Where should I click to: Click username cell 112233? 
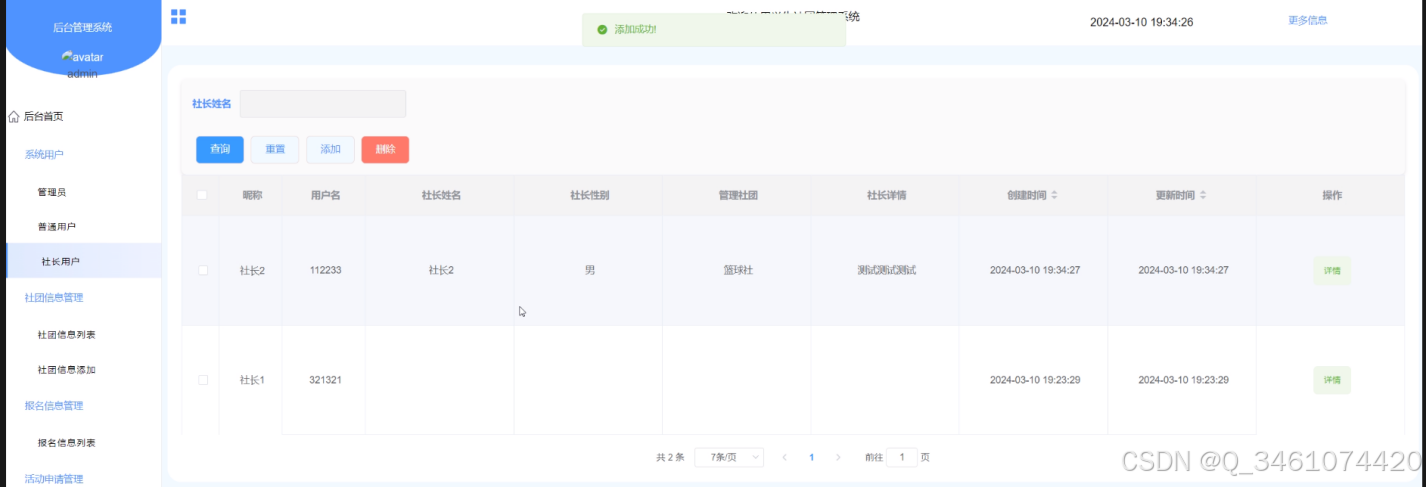[x=325, y=270]
